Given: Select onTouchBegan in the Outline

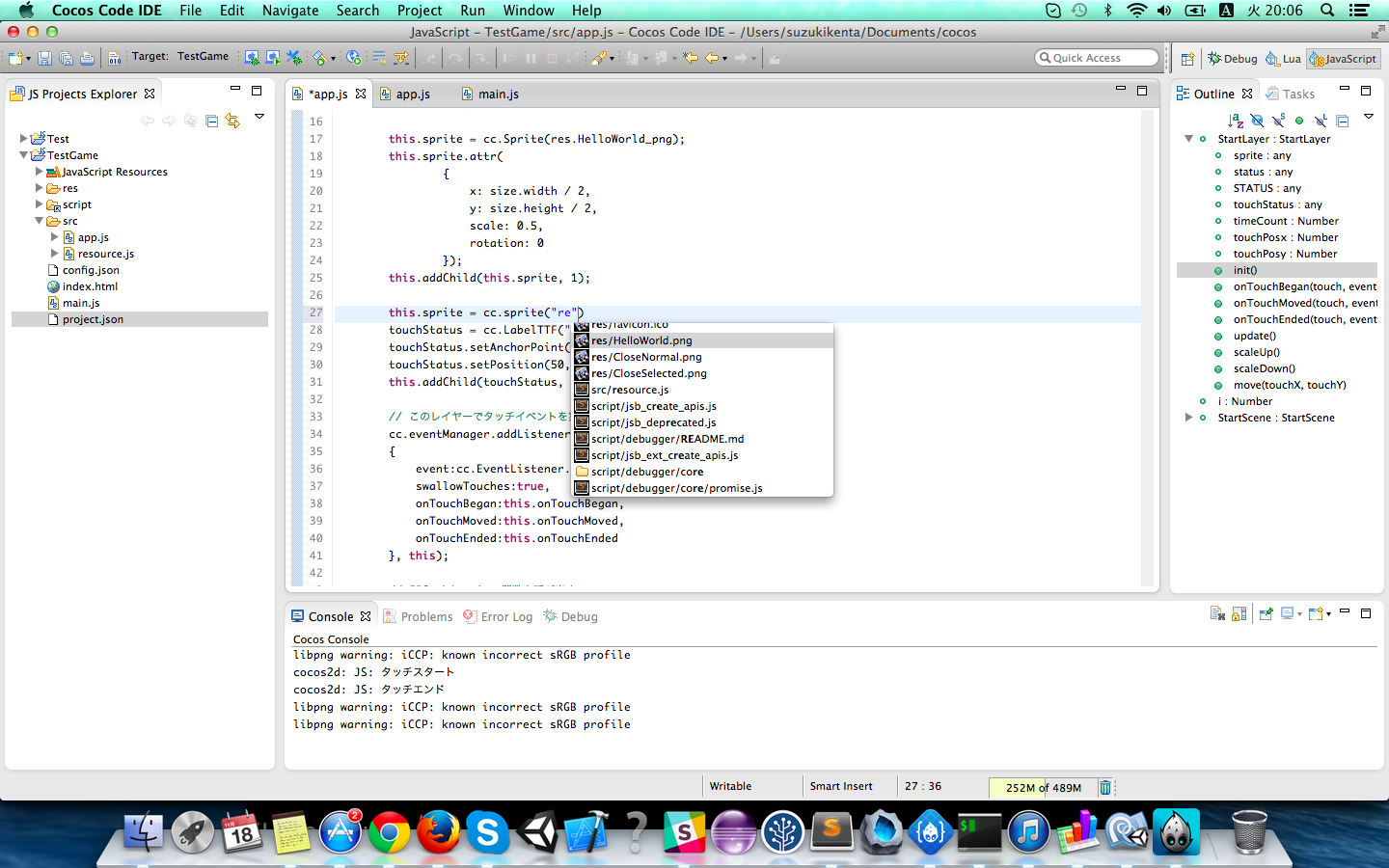Looking at the screenshot, I should pos(1305,286).
